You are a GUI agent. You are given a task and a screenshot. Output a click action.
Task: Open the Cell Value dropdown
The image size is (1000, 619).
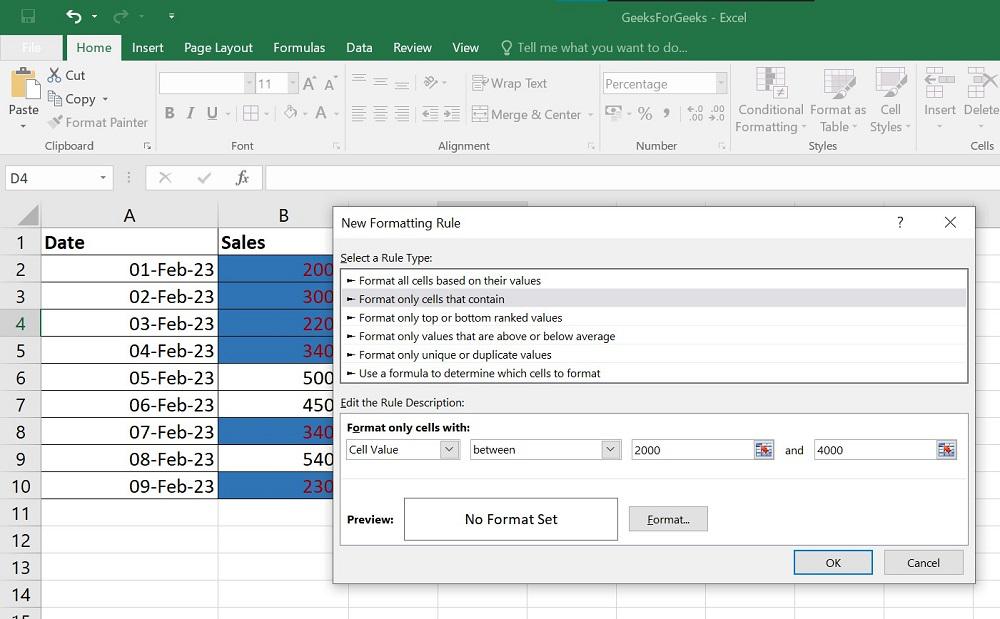(x=449, y=450)
